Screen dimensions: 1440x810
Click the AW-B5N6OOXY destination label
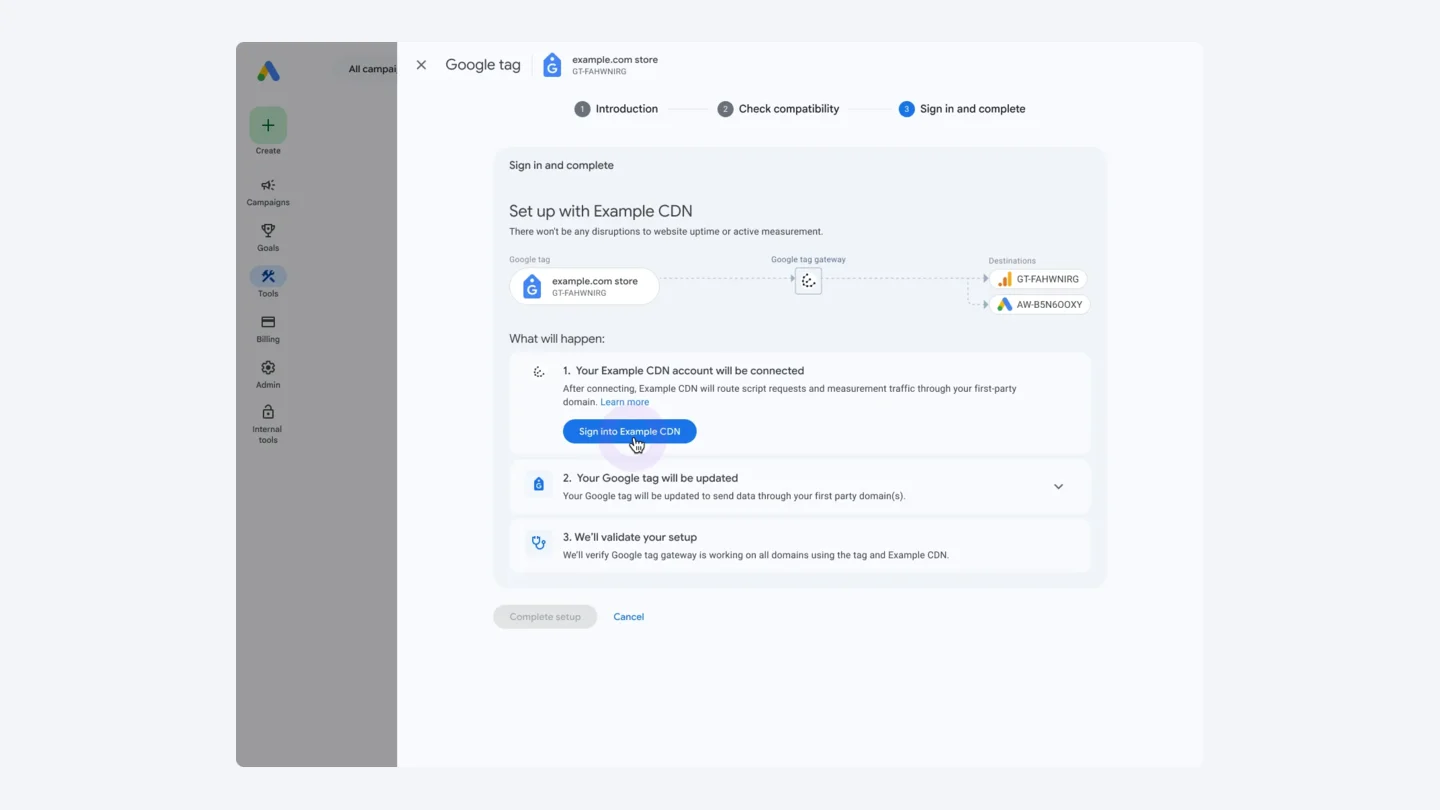pyautogui.click(x=1049, y=305)
